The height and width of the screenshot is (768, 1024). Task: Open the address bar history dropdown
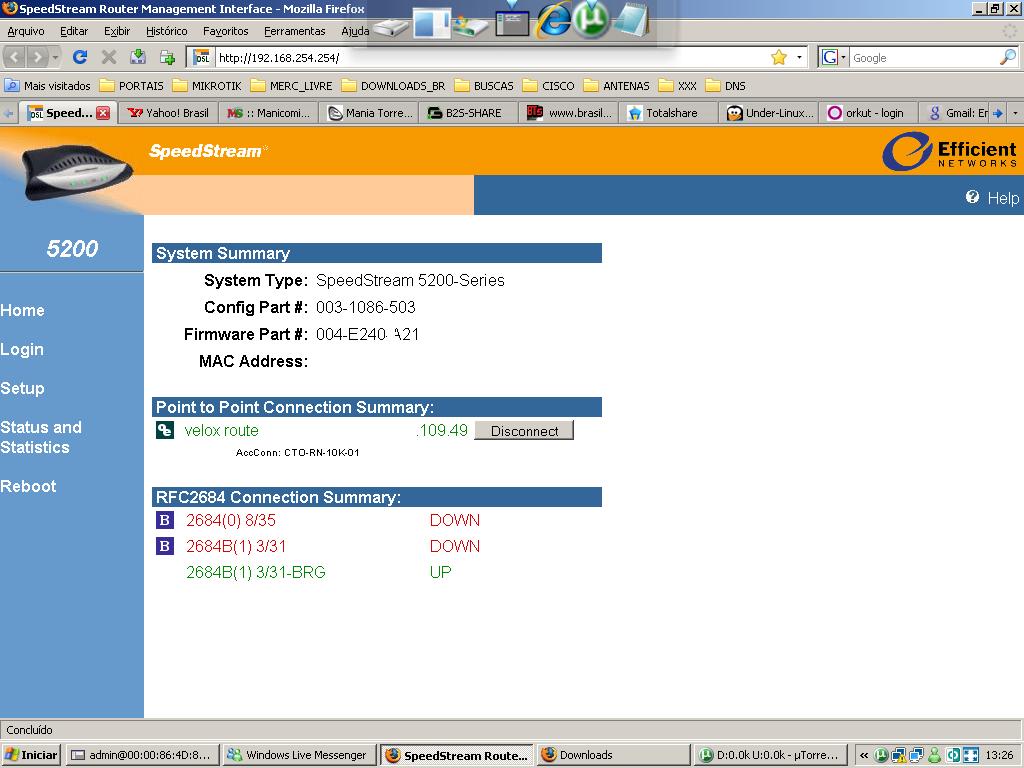pyautogui.click(x=799, y=57)
